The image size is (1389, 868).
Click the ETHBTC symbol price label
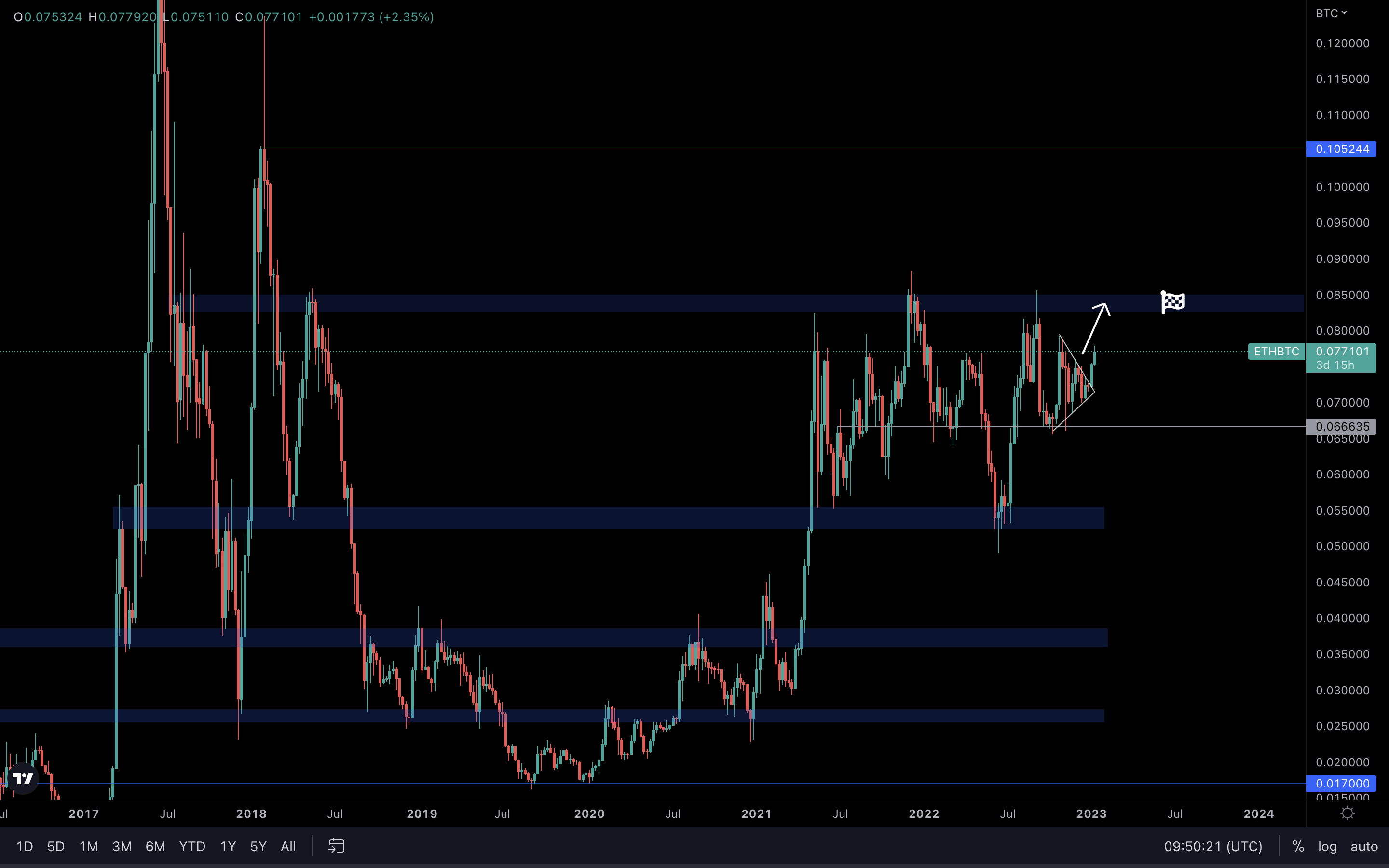click(1276, 352)
